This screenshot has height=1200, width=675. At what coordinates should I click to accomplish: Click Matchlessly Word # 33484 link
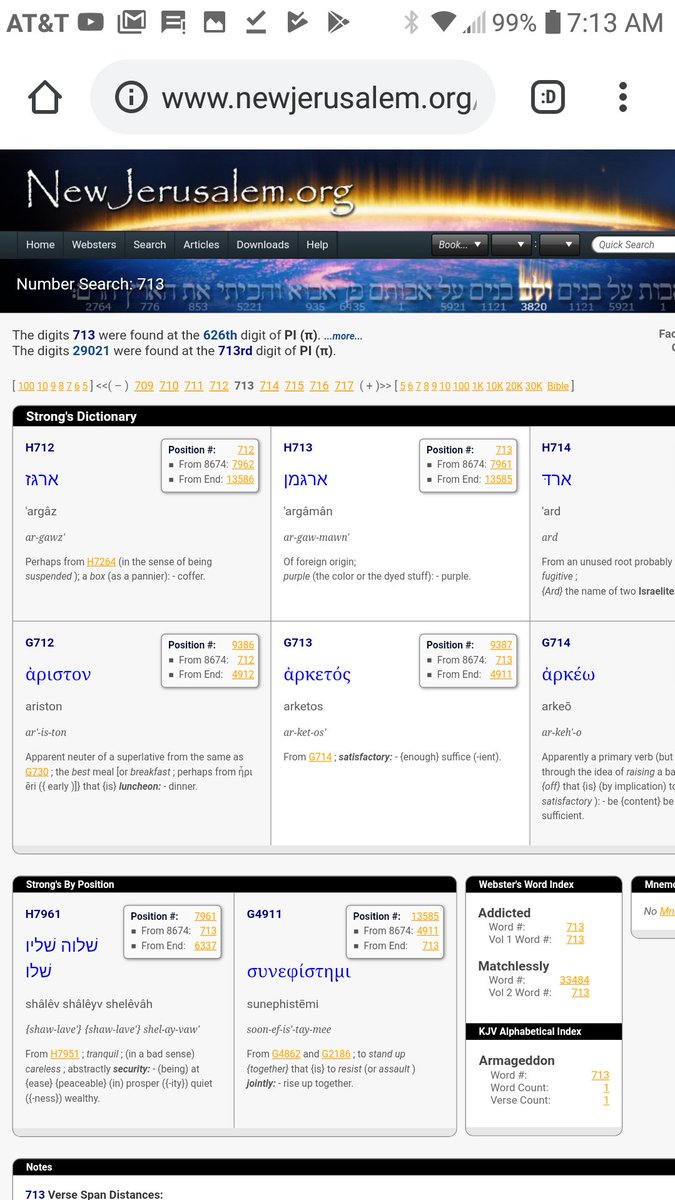click(574, 981)
